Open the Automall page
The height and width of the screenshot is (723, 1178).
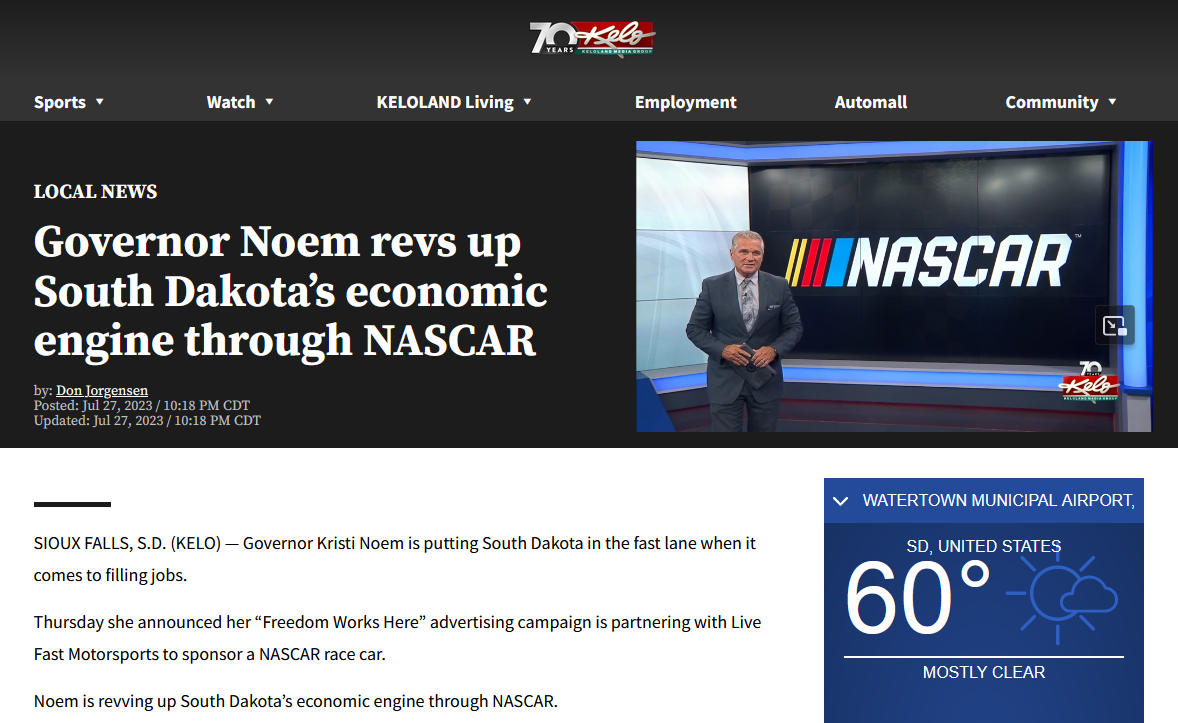(871, 102)
